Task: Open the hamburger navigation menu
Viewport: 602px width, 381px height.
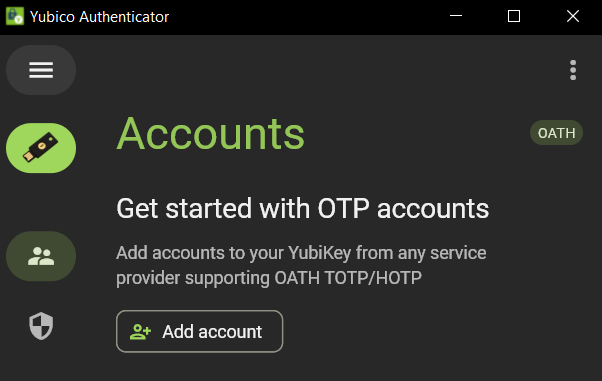Action: click(41, 70)
